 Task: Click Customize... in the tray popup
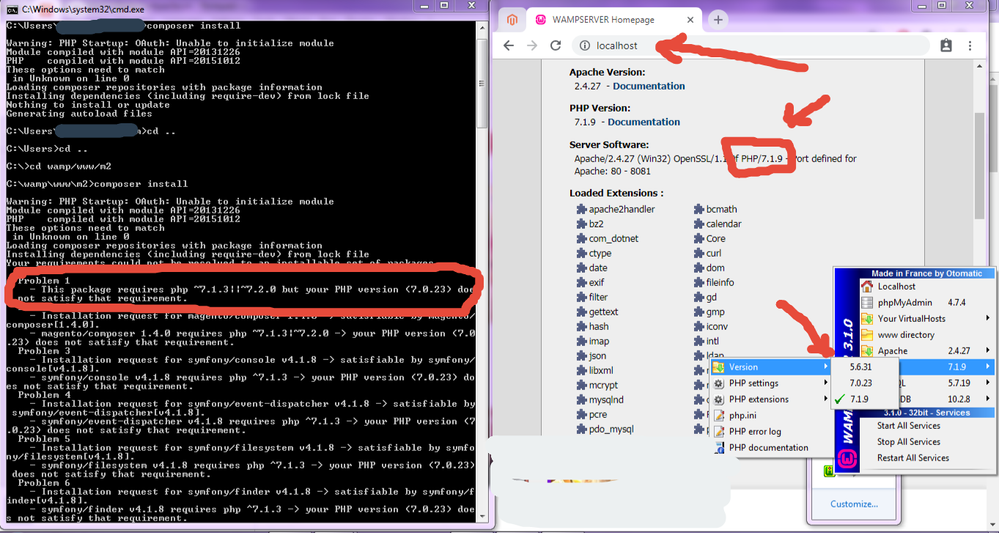pos(854,504)
